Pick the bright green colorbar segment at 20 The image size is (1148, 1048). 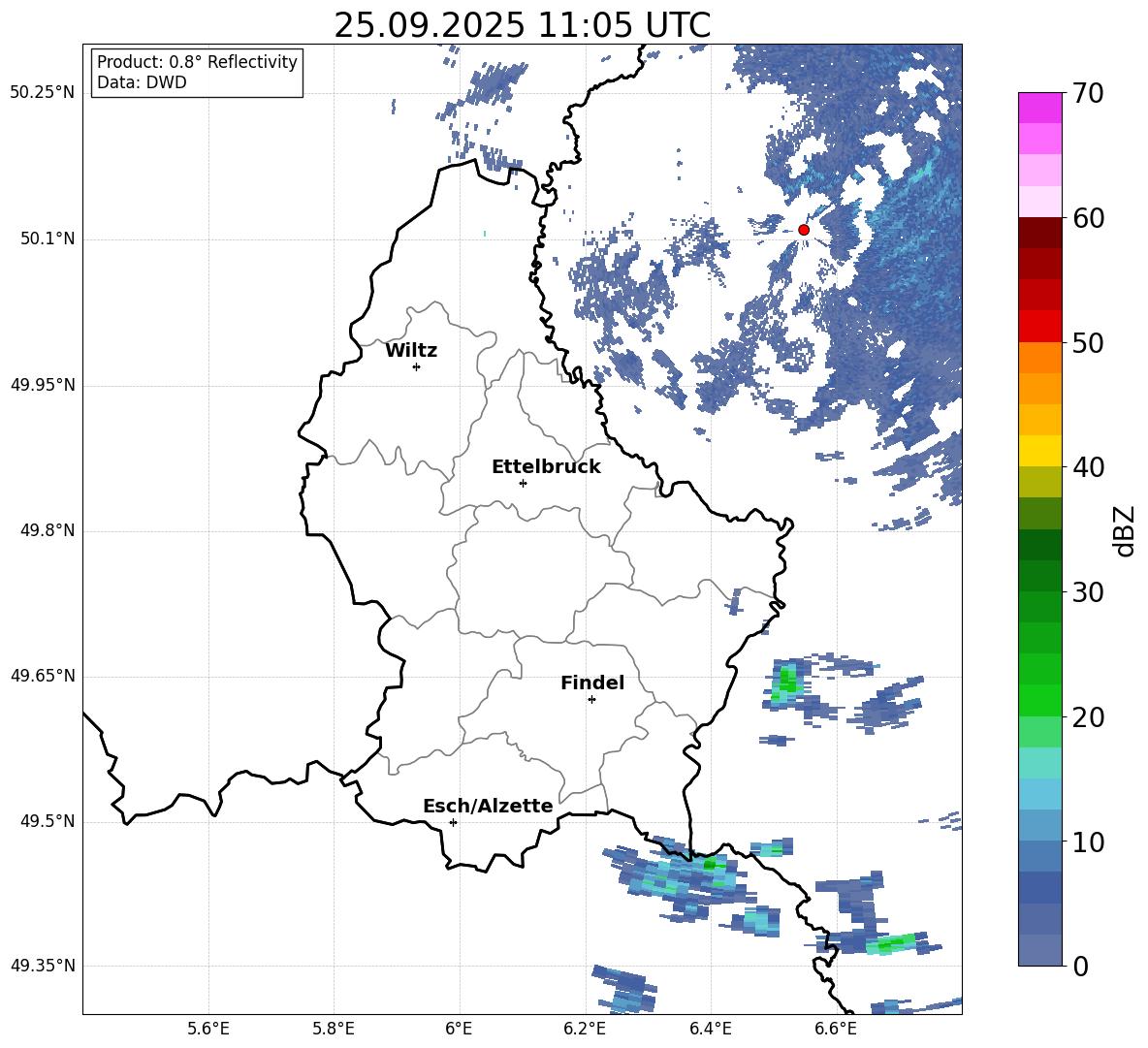tap(1039, 700)
